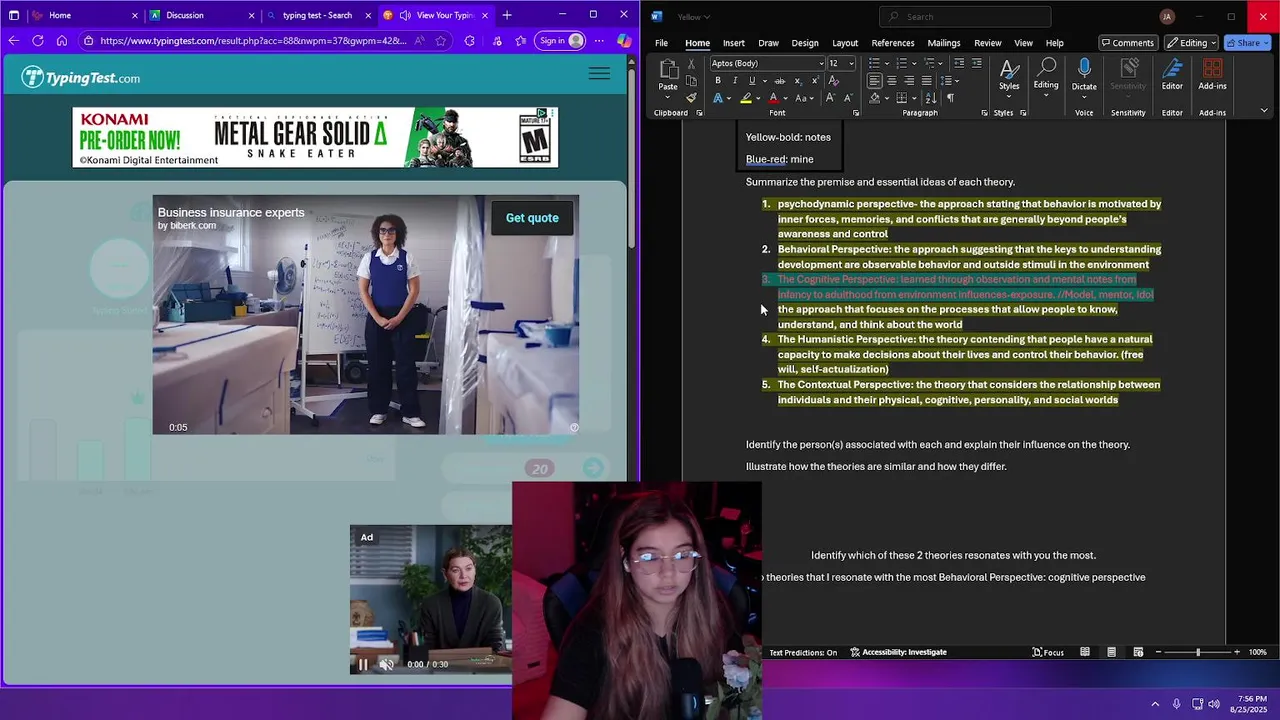The height and width of the screenshot is (720, 1280).
Task: Increase paragraph indent in Word
Action: 977,63
